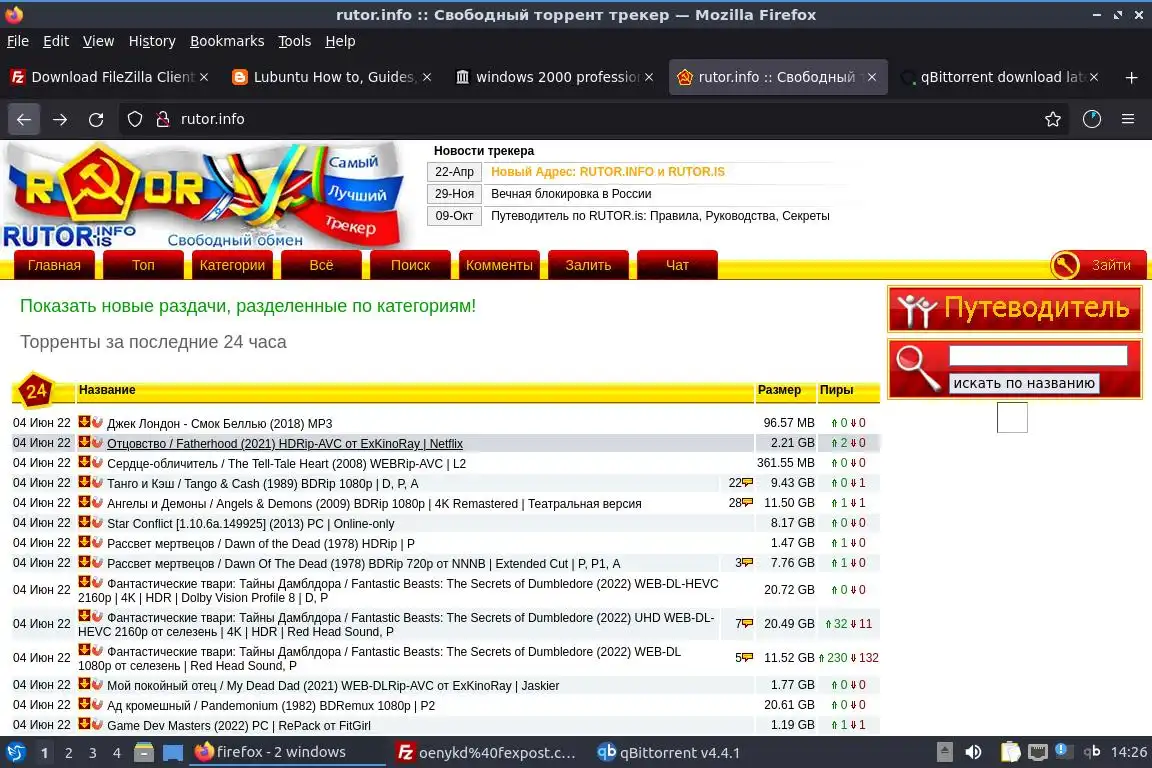Open comments icon for Танго и Кэш row
The height and width of the screenshot is (768, 1152).
748,483
